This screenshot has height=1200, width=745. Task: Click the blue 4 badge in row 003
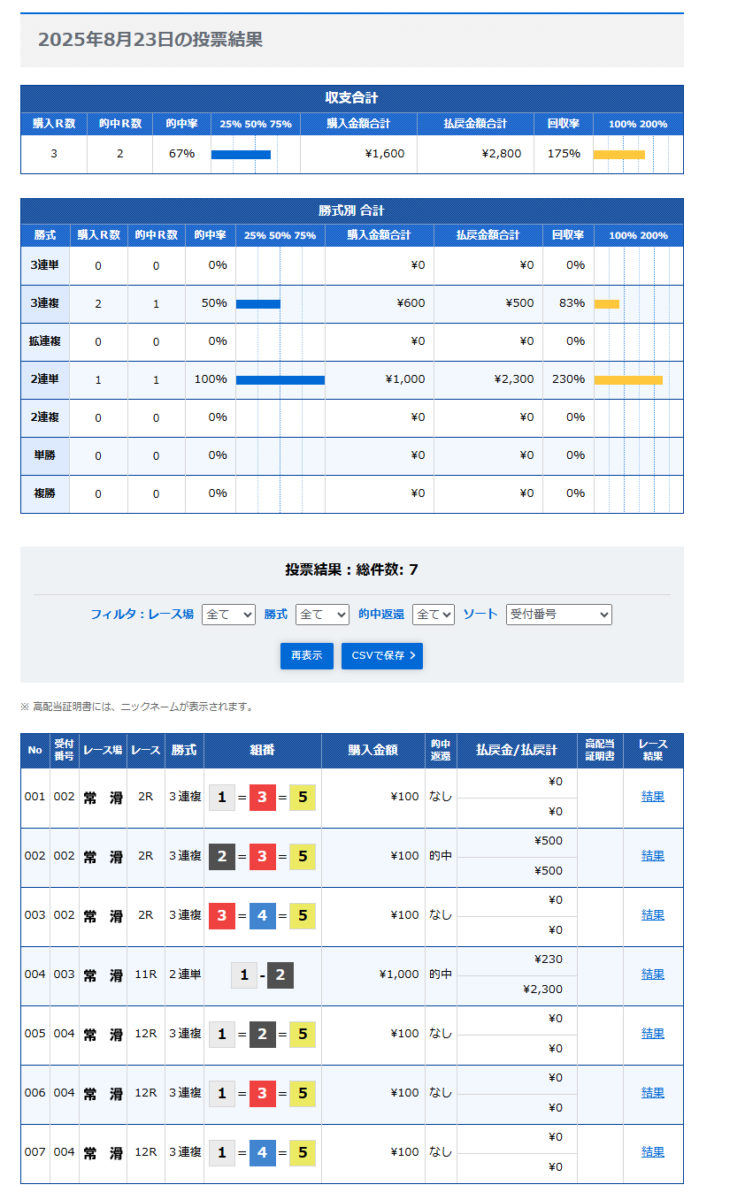pyautogui.click(x=262, y=916)
